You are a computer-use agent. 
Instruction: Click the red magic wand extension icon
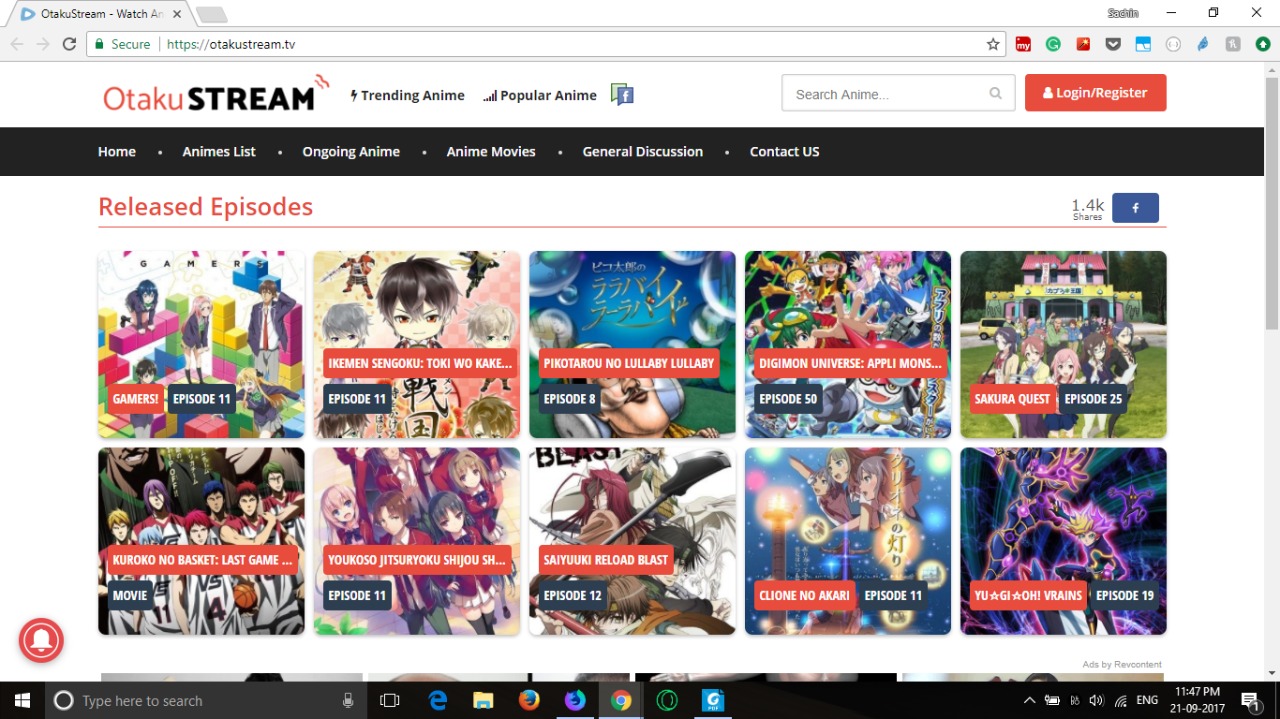[1083, 44]
